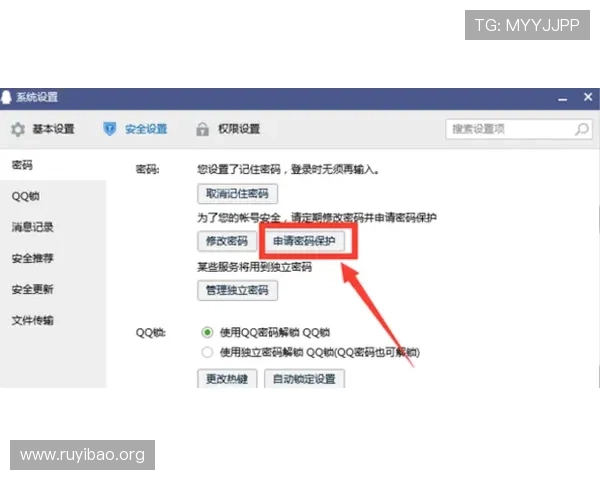Open 消息记录 in the sidebar

(x=53, y=227)
